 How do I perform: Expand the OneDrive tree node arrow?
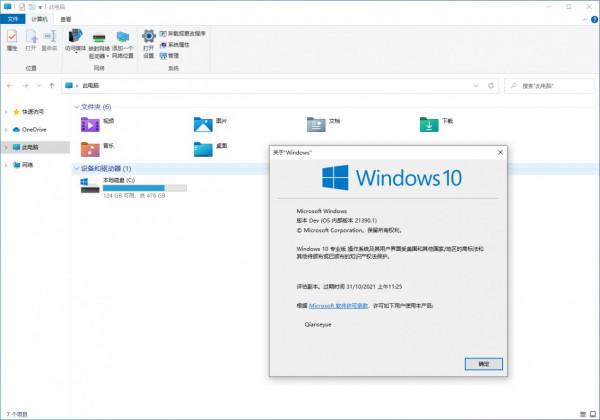[6, 130]
